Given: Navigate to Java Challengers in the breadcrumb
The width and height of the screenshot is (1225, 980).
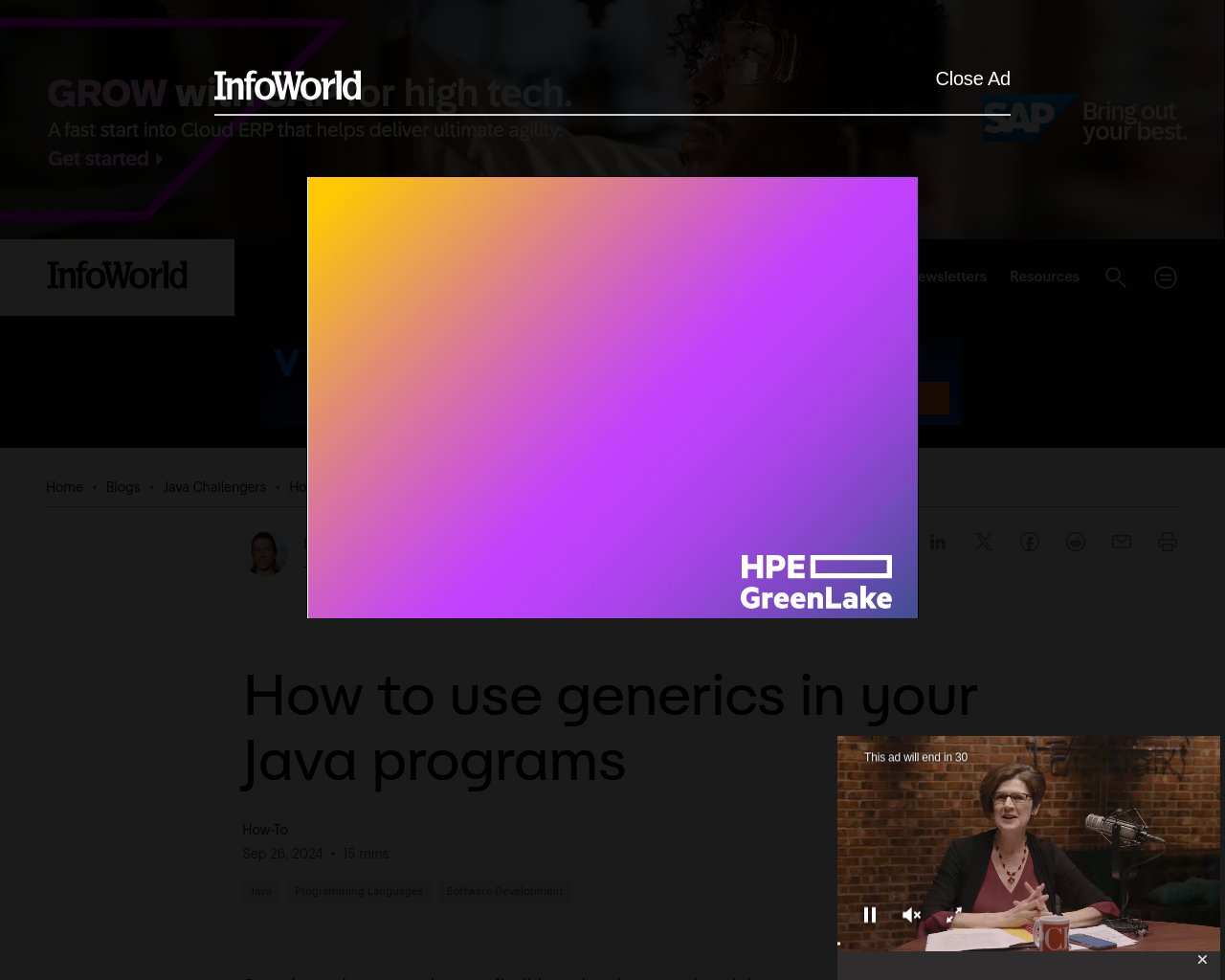Looking at the screenshot, I should pos(214,487).
